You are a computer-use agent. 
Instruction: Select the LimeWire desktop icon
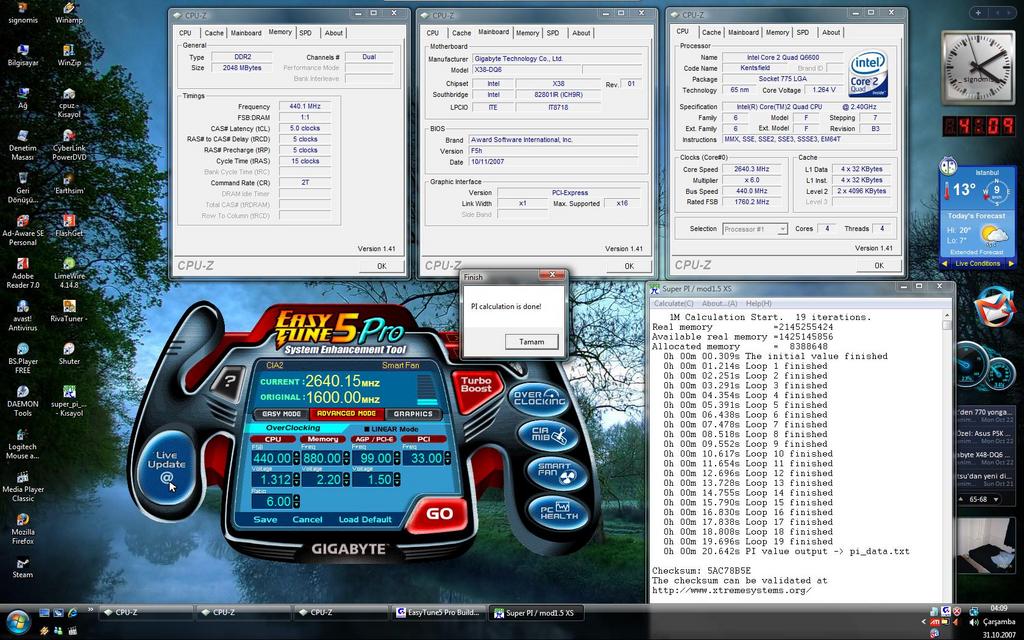coord(69,273)
